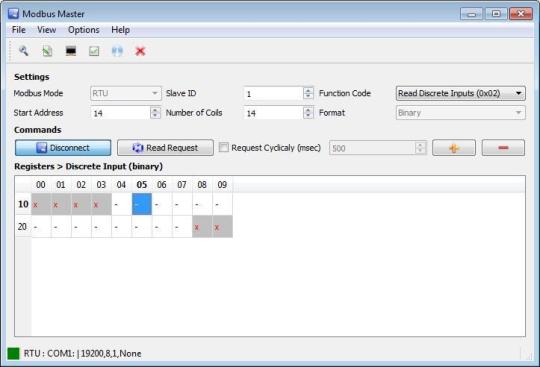This screenshot has height=367, width=540.
Task: Open the Options menu
Action: pyautogui.click(x=84, y=30)
